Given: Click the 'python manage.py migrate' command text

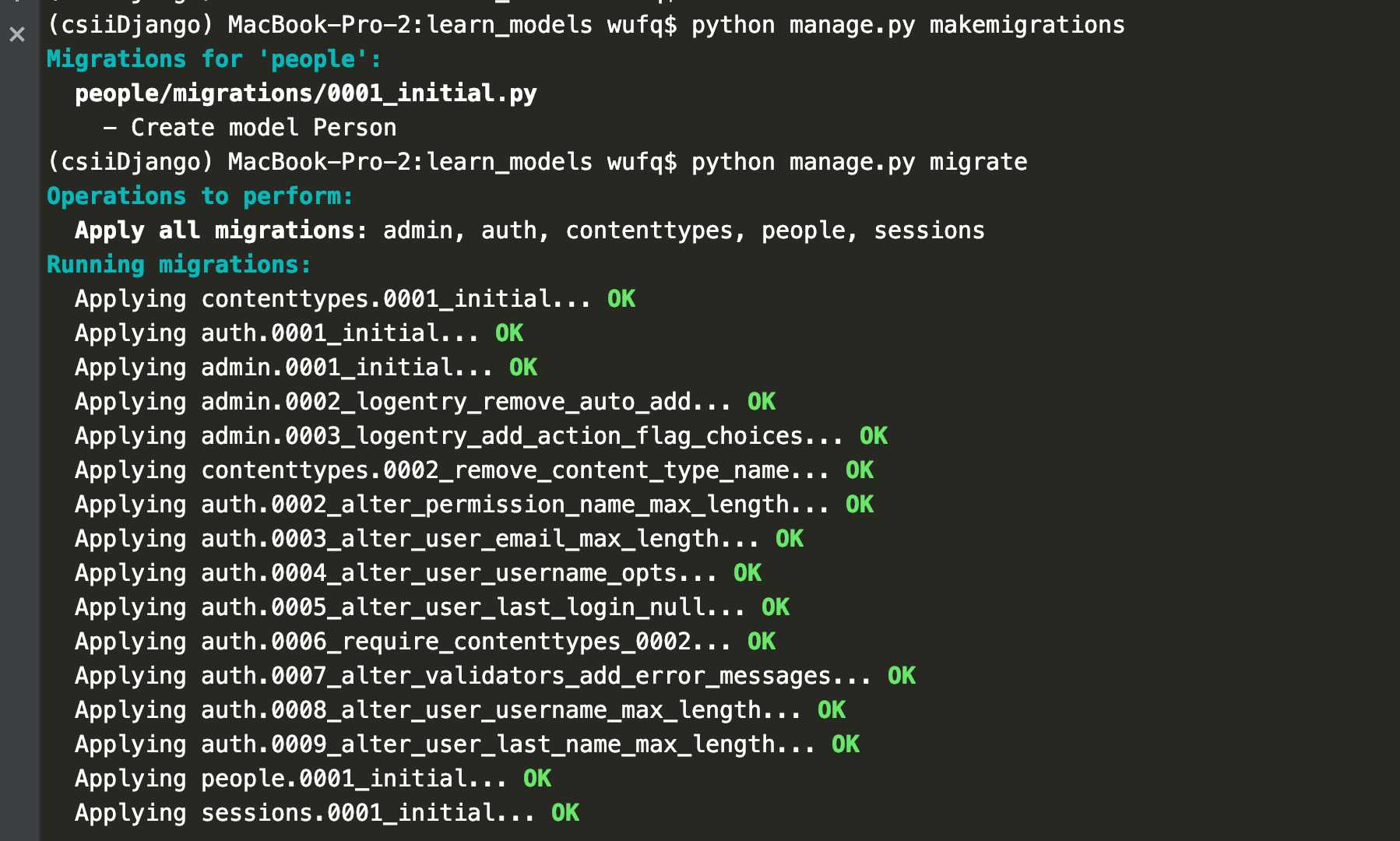Looking at the screenshot, I should 860,162.
